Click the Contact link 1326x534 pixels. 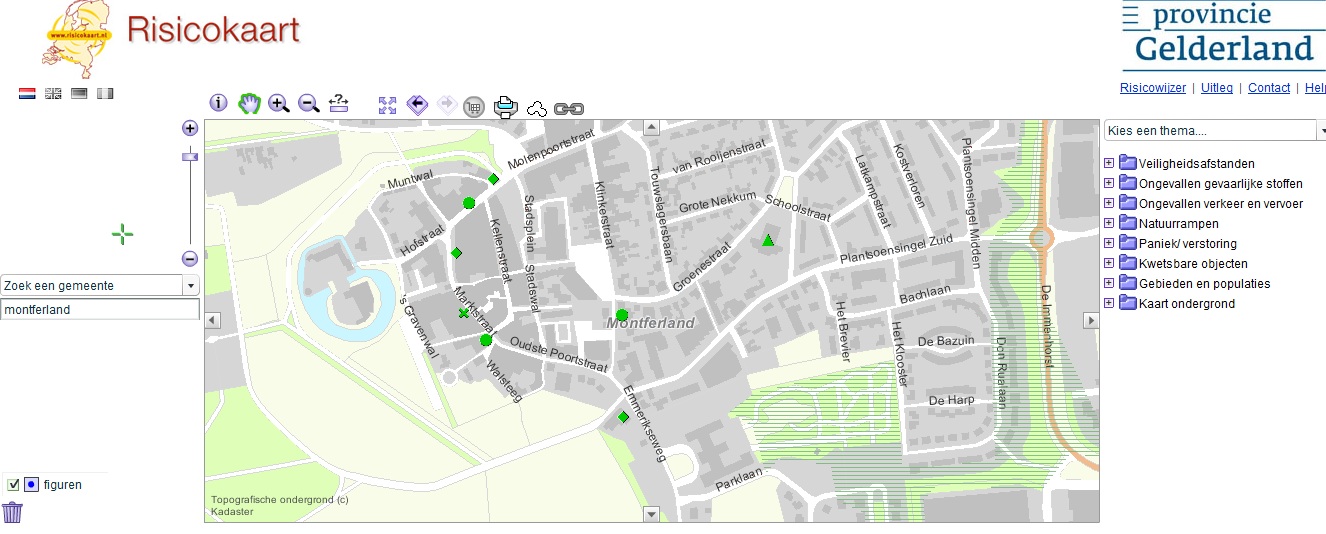1269,88
